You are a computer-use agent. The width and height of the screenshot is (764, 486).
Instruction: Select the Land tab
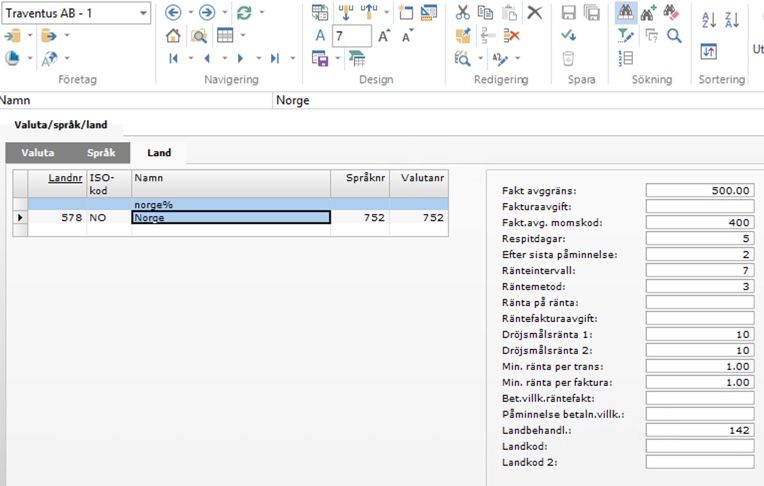point(159,153)
